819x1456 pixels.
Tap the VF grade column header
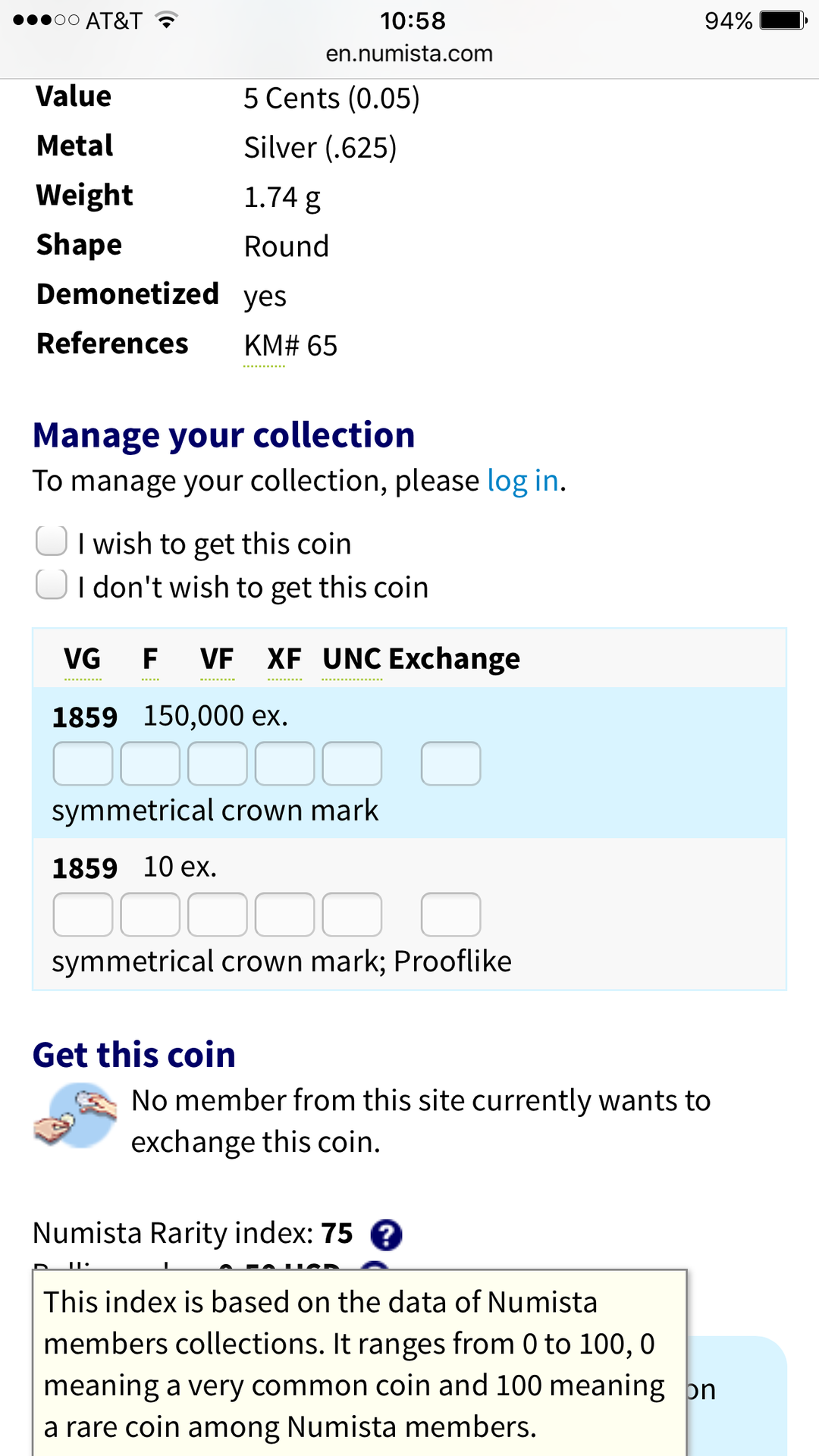click(217, 659)
